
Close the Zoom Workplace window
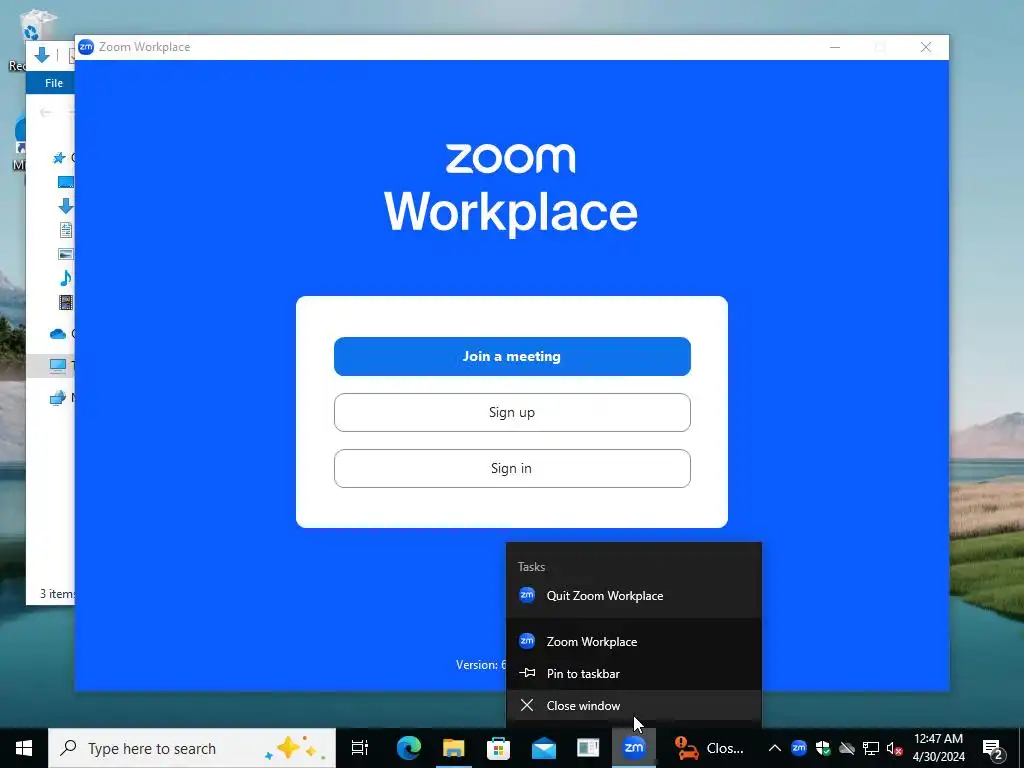coord(925,47)
